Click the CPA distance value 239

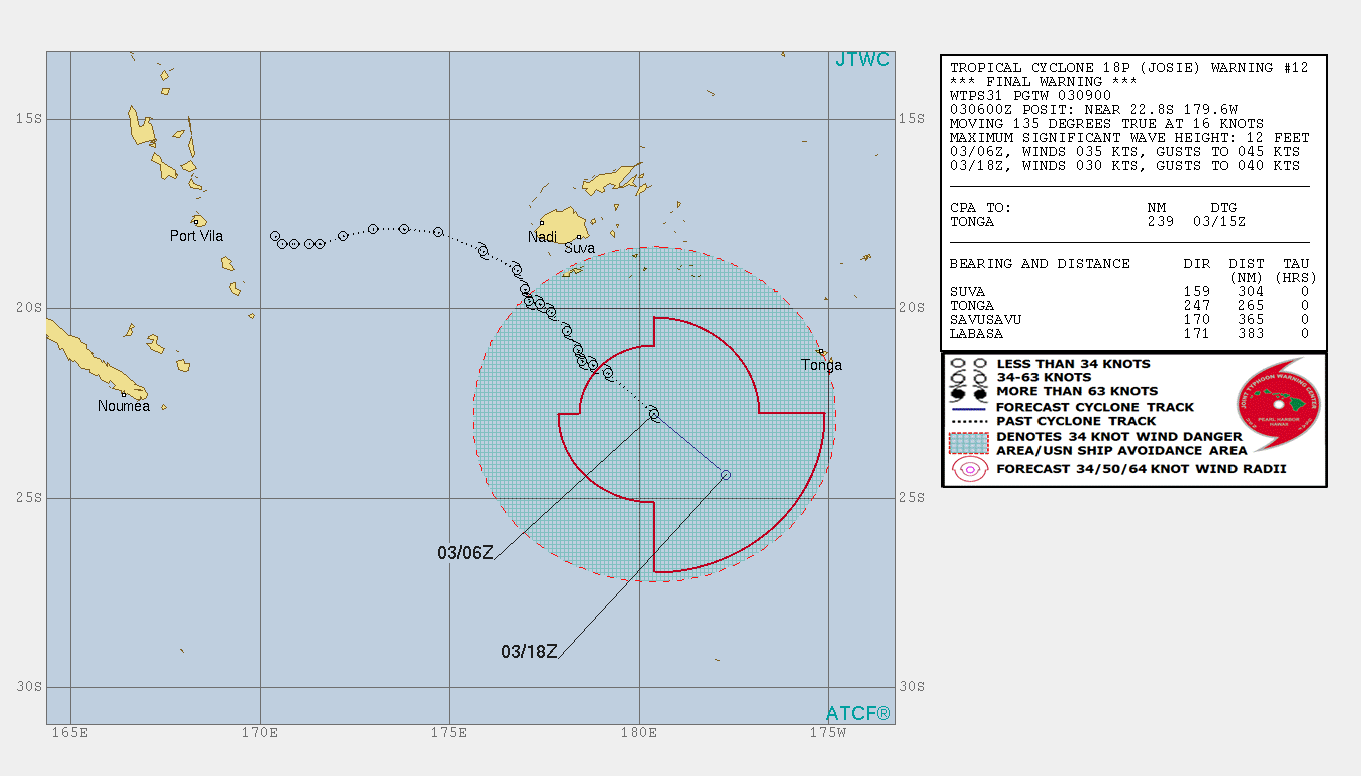(1160, 222)
